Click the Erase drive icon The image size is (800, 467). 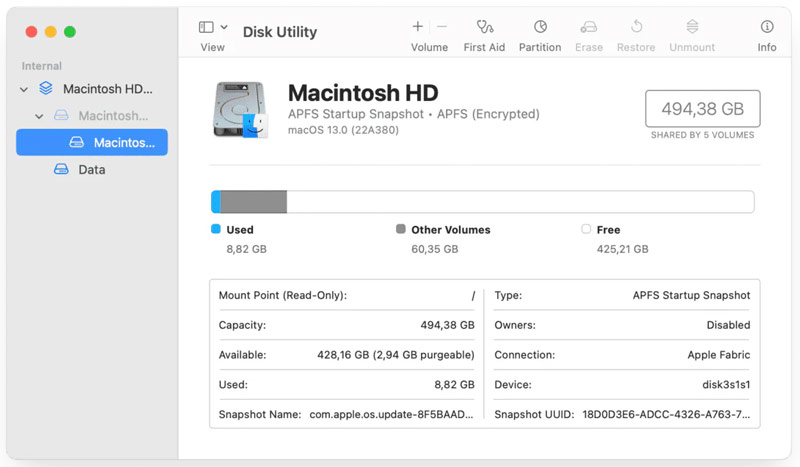coord(589,27)
